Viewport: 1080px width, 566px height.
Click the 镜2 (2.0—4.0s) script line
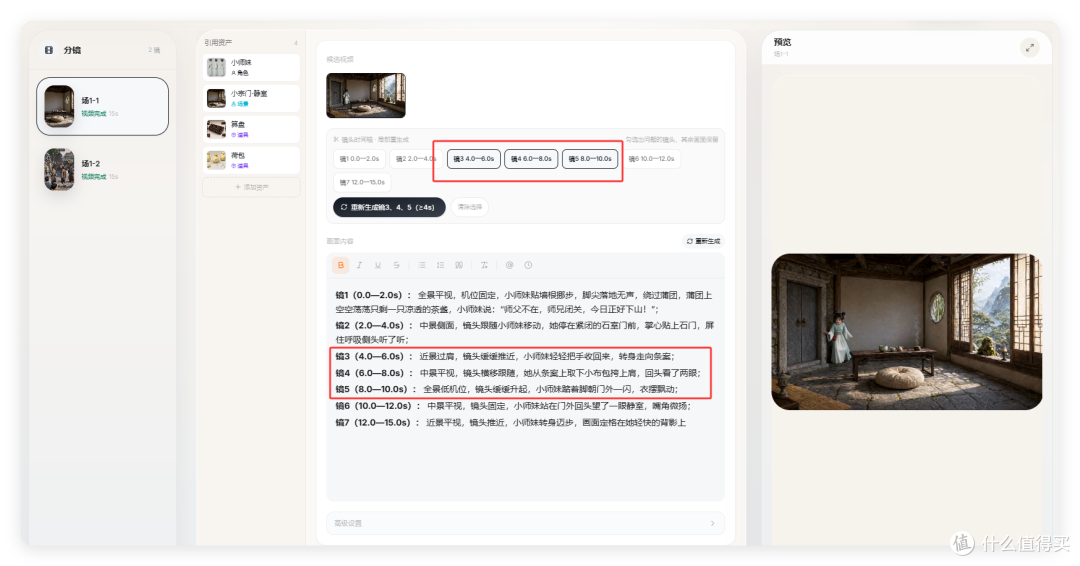point(524,333)
